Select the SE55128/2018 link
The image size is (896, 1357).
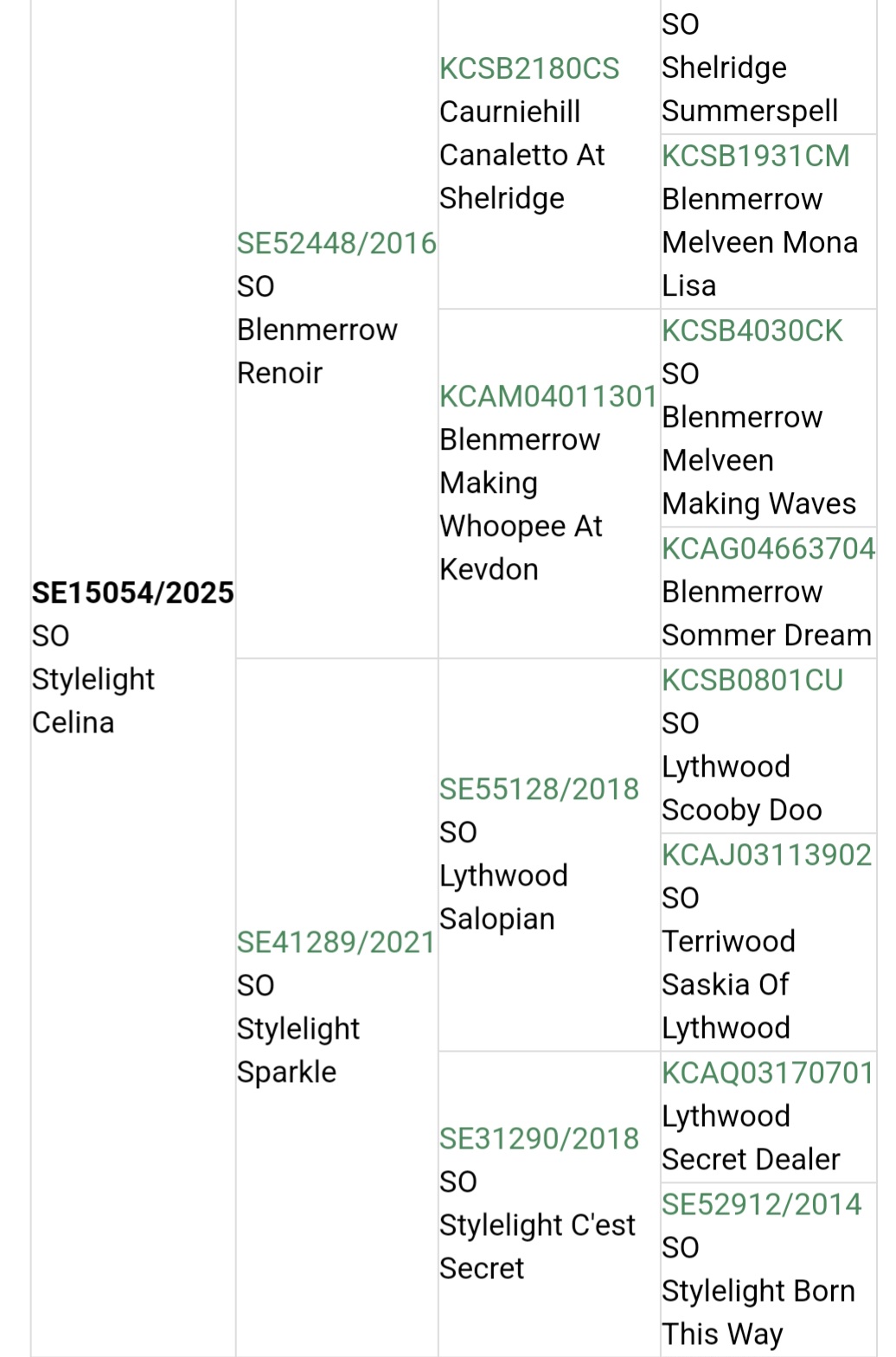click(x=539, y=790)
